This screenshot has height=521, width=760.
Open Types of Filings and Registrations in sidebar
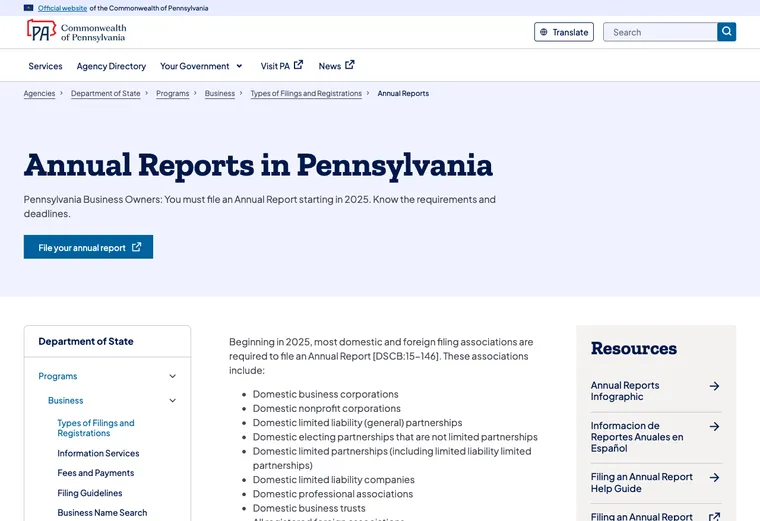click(x=95, y=428)
